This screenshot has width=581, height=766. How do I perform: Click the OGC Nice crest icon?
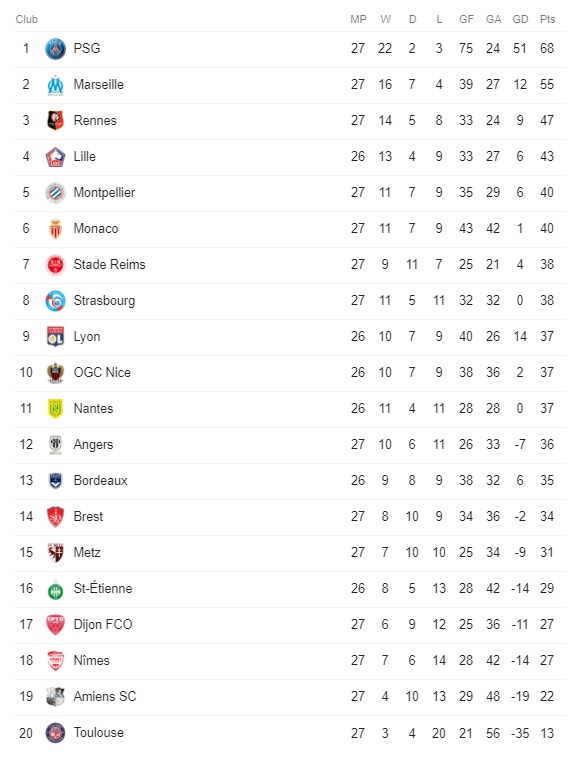tap(55, 373)
